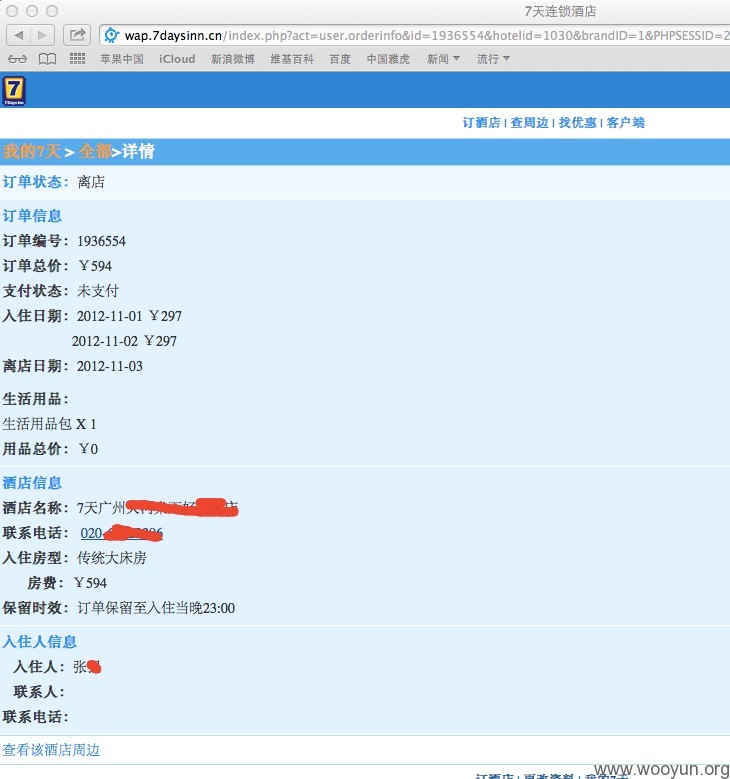The width and height of the screenshot is (730, 779).
Task: Click the 查周边 link in the top navigation
Action: pos(529,123)
